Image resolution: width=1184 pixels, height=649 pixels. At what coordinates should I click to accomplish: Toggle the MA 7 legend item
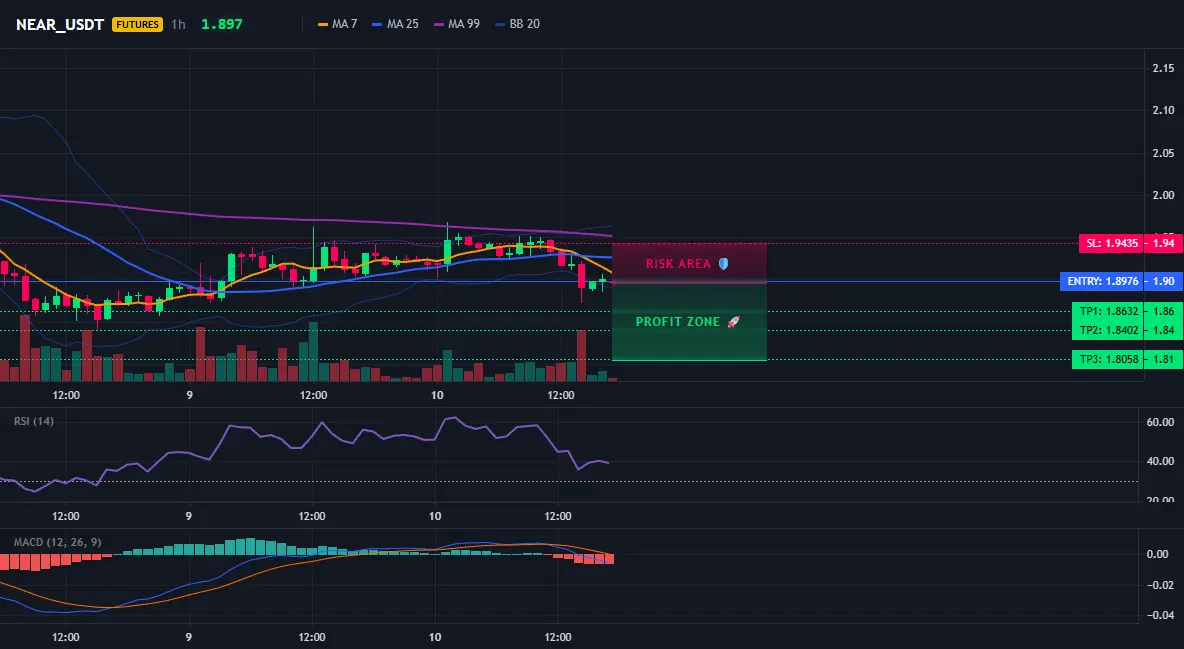[x=338, y=24]
